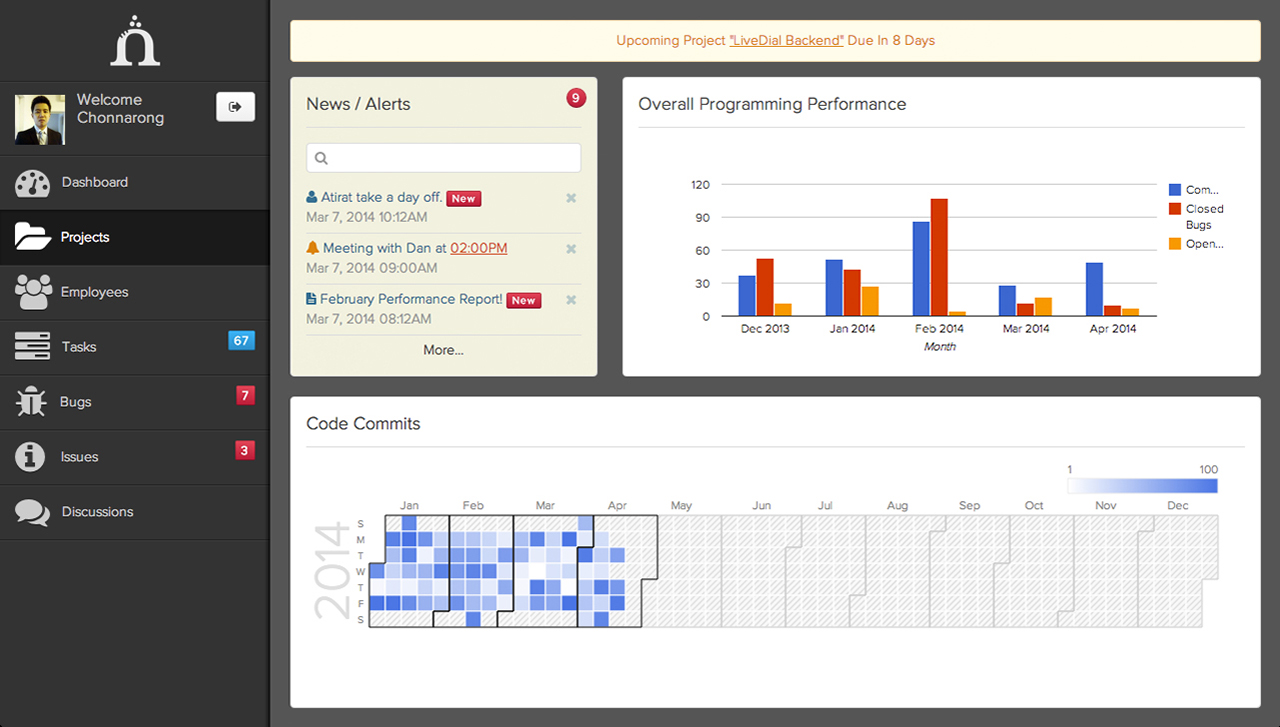Open the February Performance Report alert
This screenshot has height=727, width=1280.
click(411, 299)
